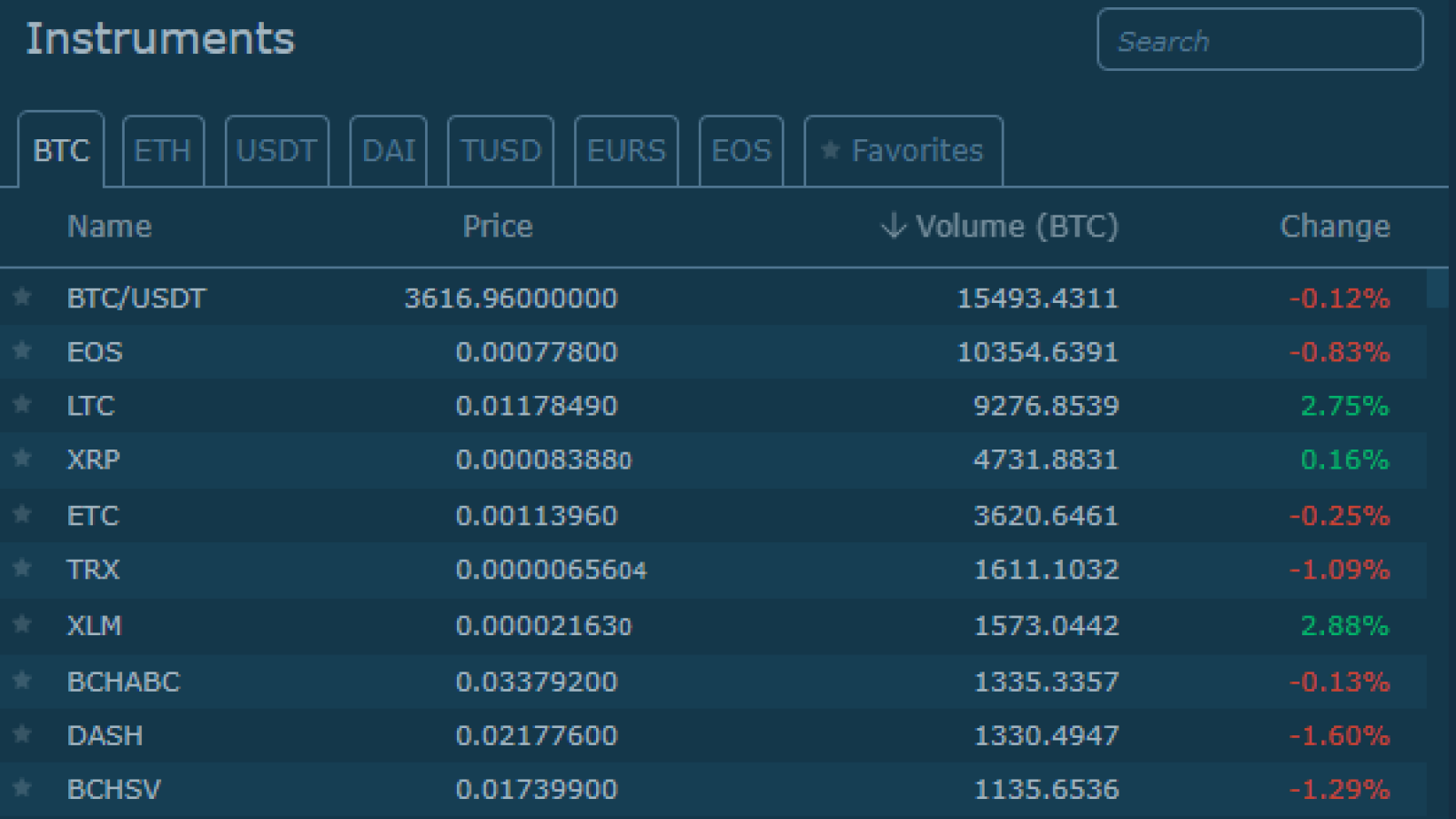Click price 0.00077800

(537, 352)
